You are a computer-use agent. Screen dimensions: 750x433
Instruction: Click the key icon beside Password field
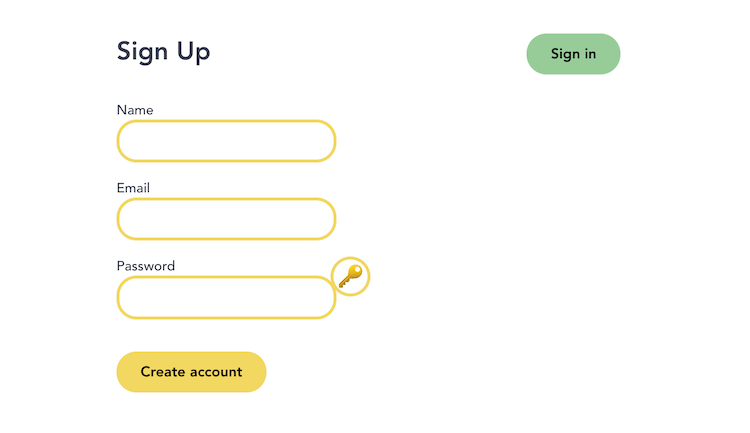coord(350,277)
